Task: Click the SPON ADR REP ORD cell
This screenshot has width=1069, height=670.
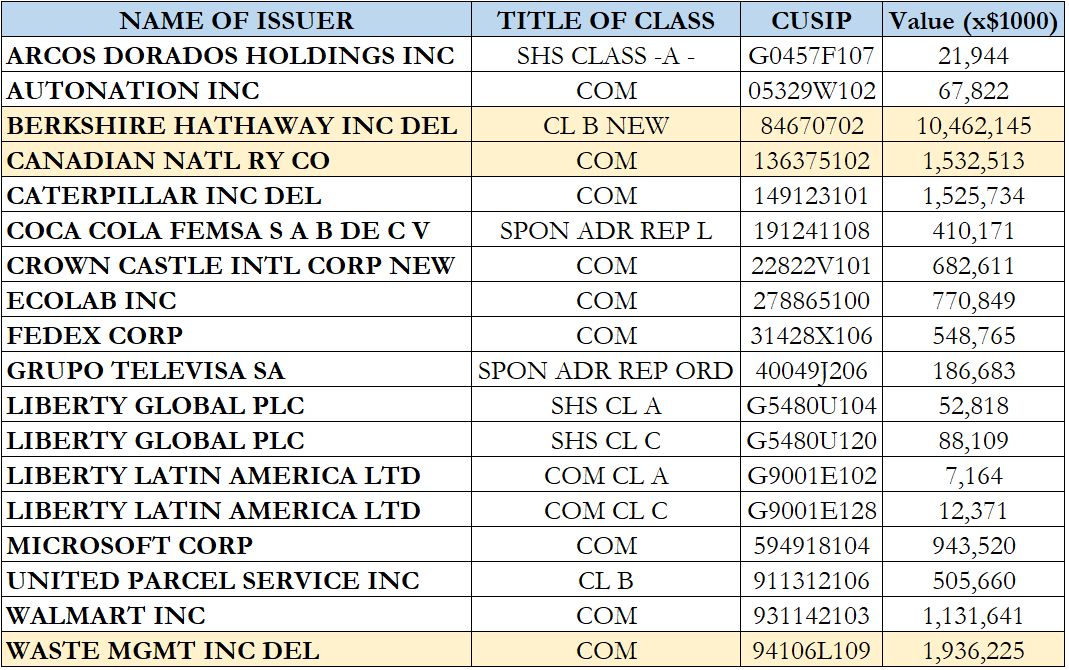Action: 606,371
